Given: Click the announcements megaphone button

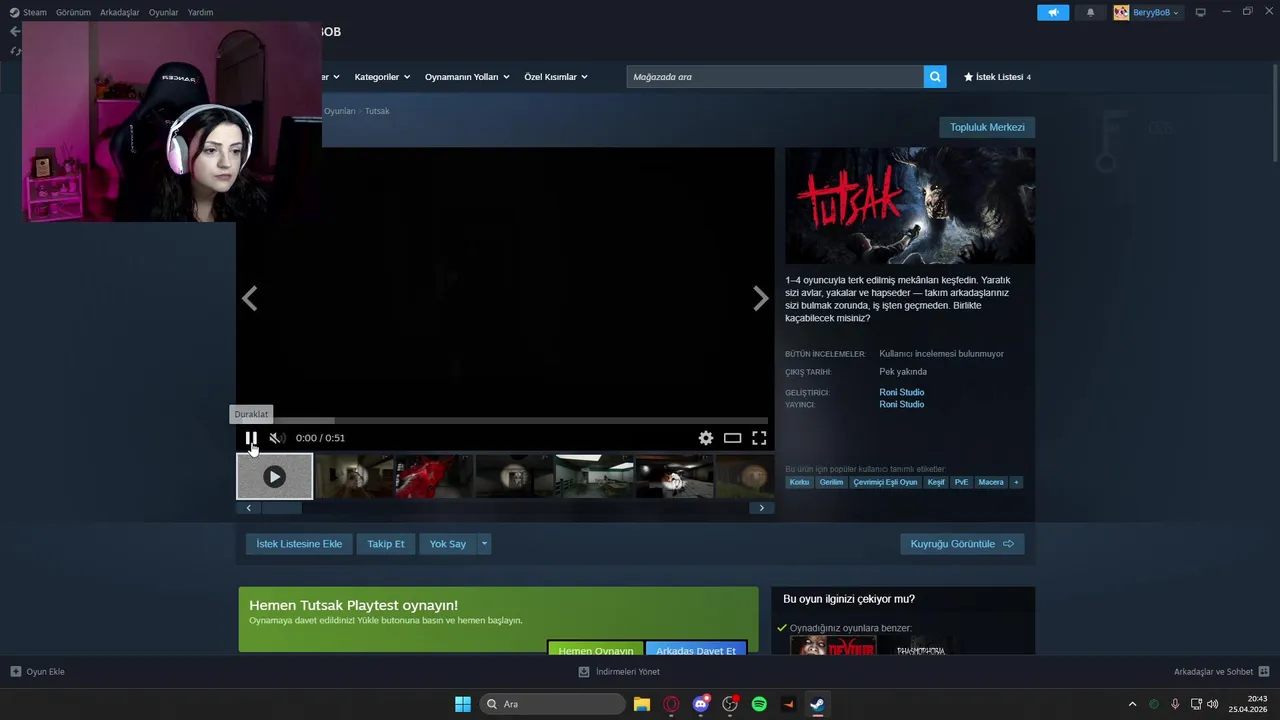Looking at the screenshot, I should pyautogui.click(x=1053, y=12).
